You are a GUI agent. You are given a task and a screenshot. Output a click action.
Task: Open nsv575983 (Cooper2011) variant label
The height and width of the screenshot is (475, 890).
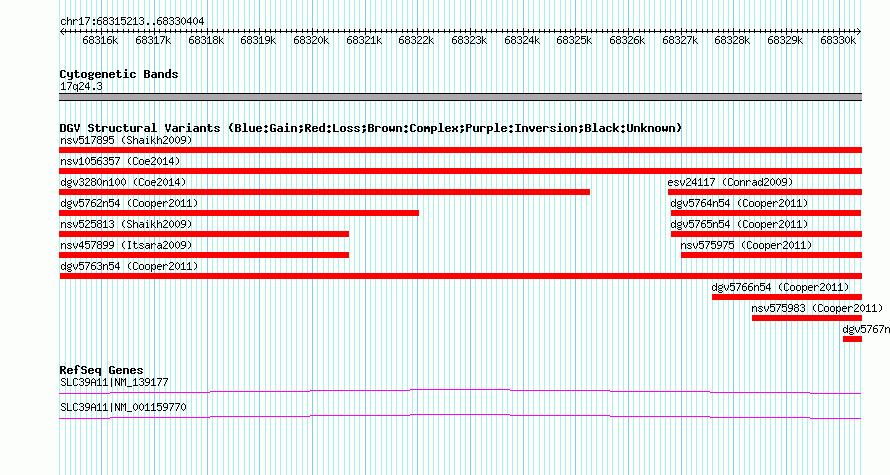click(x=817, y=308)
